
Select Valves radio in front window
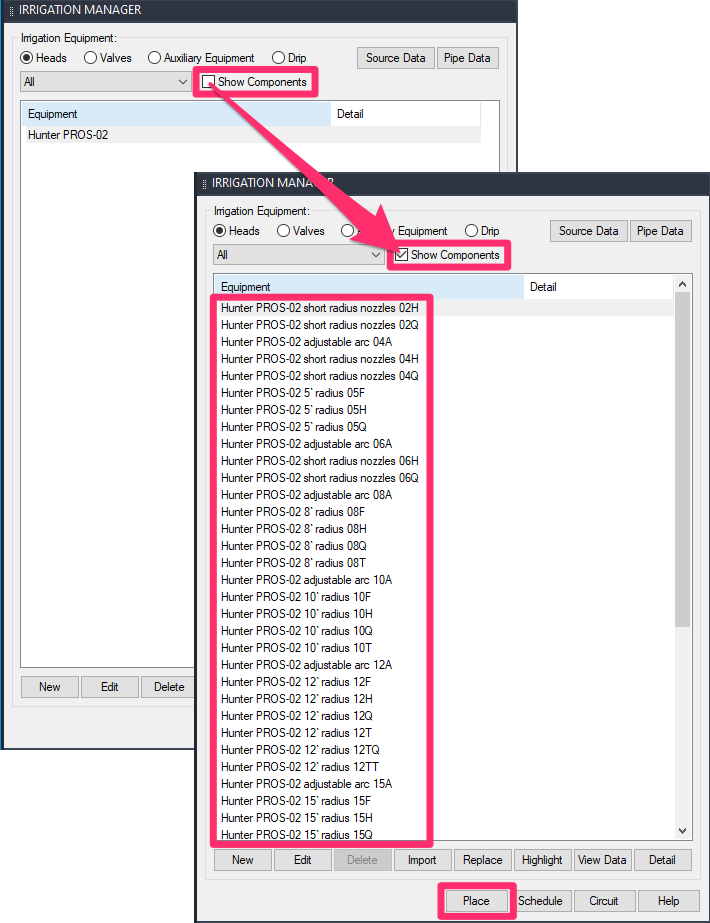click(x=283, y=231)
